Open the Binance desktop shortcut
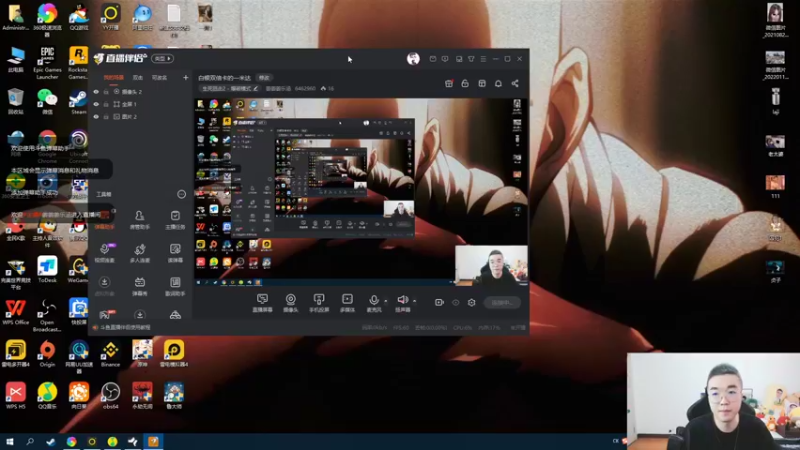Viewport: 800px width, 450px height. pyautogui.click(x=110, y=354)
